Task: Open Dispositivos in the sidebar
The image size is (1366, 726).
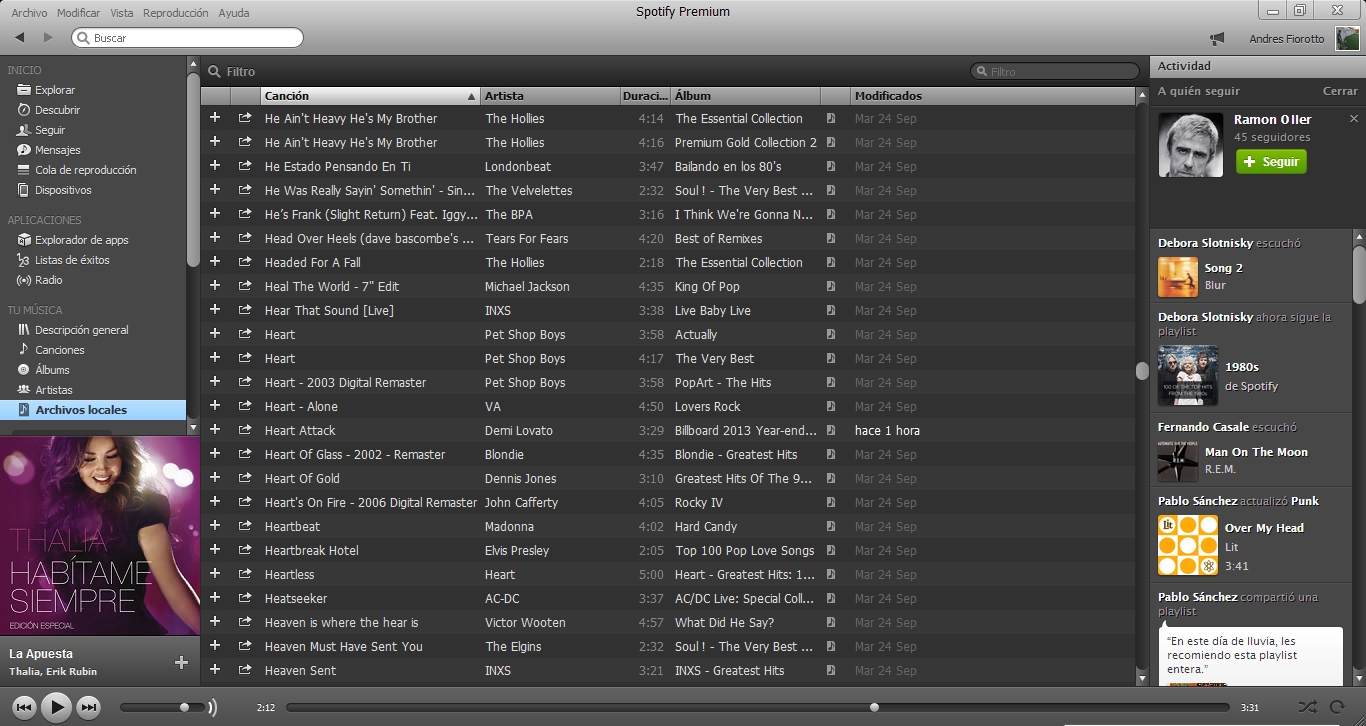Action: [63, 190]
